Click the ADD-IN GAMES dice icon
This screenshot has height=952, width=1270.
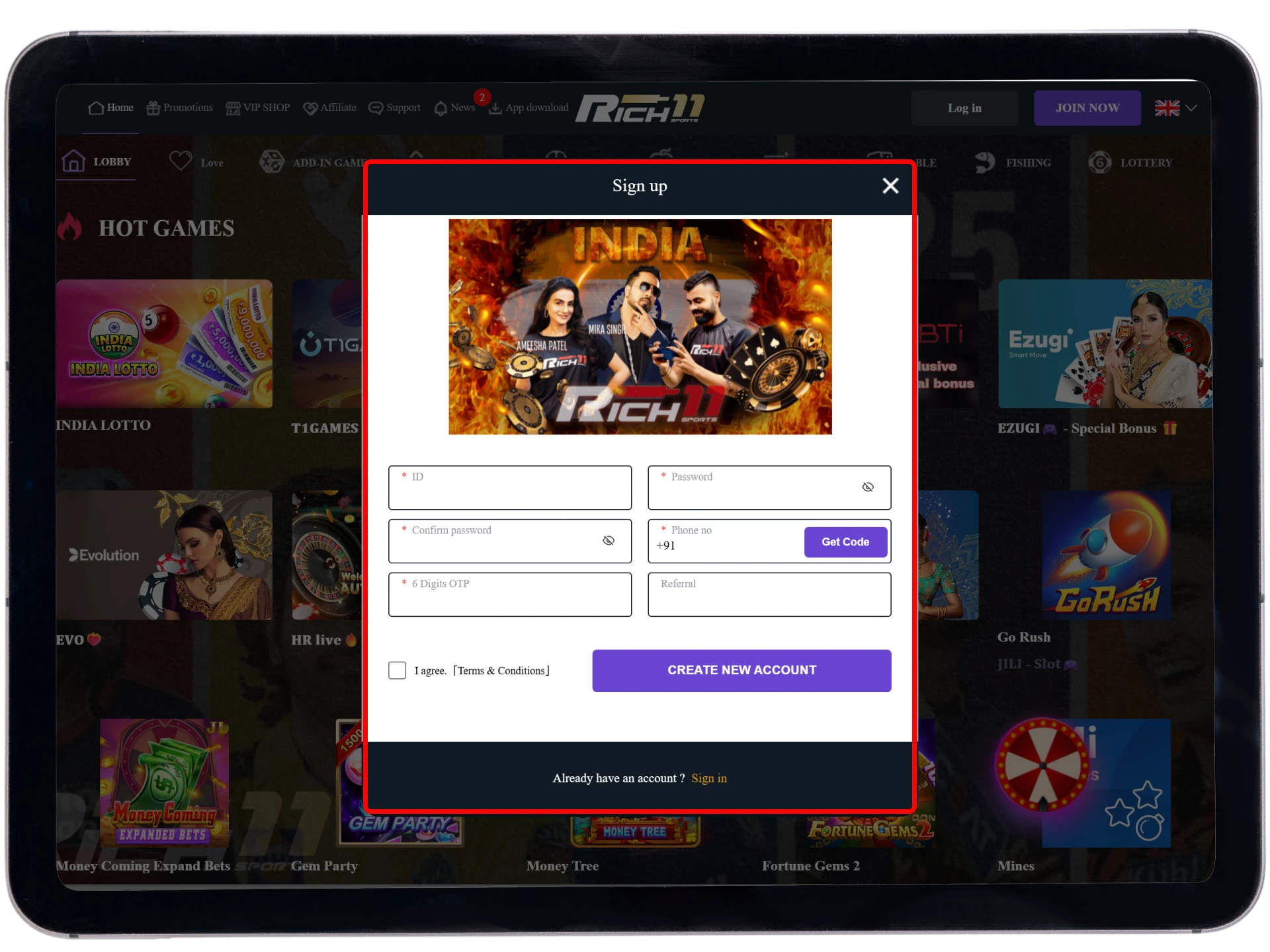271,161
